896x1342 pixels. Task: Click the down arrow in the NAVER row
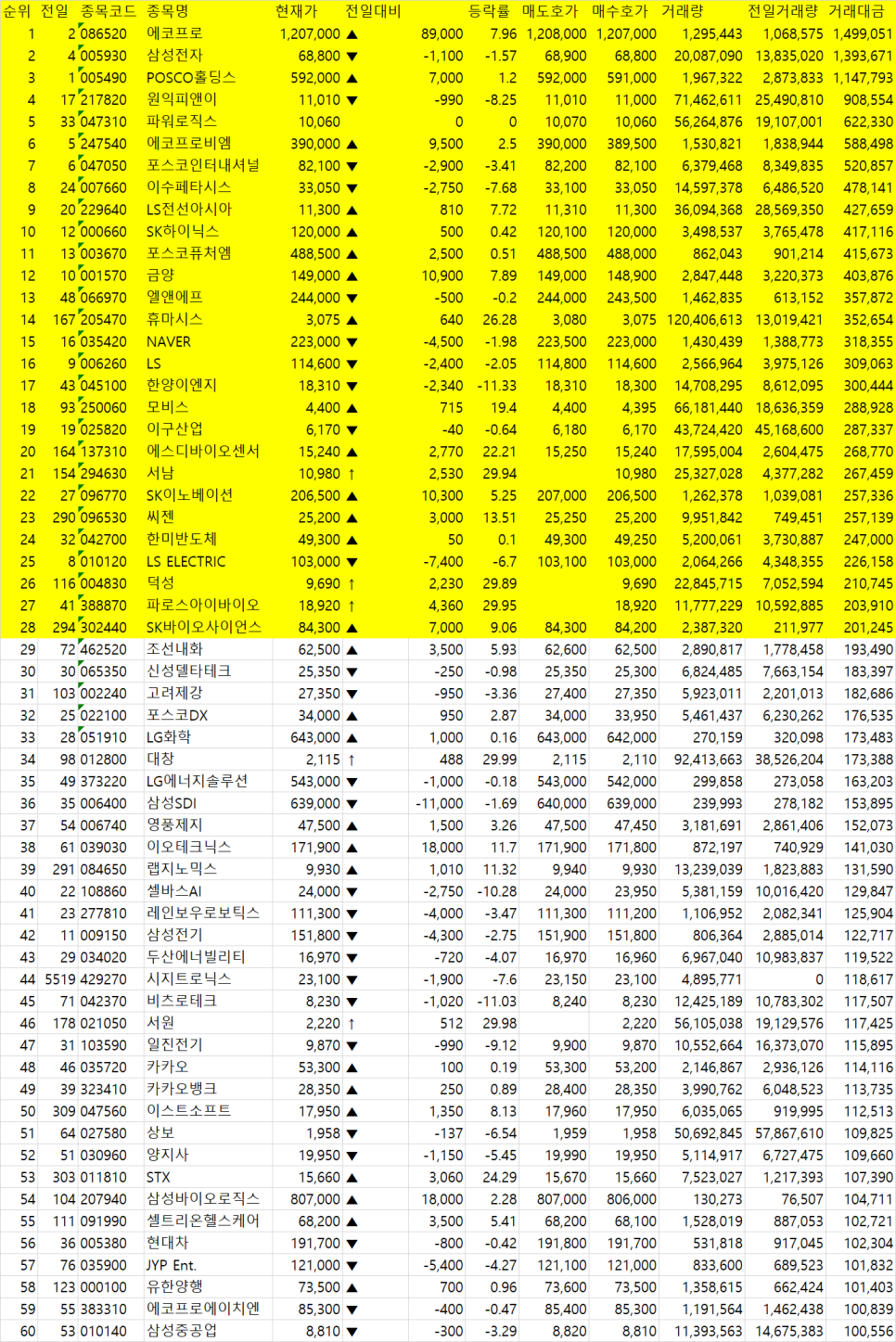click(352, 342)
